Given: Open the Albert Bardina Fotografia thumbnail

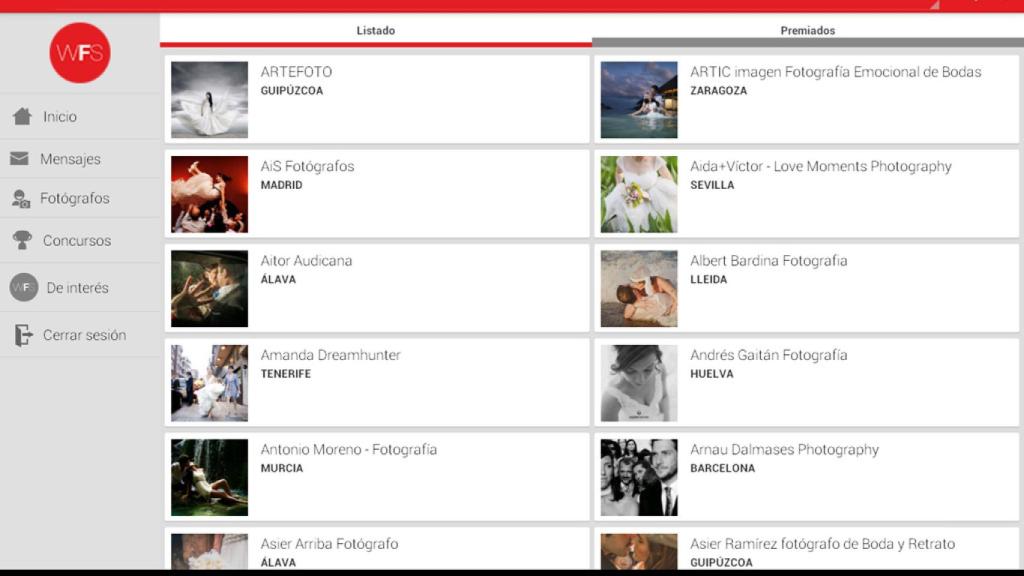Looking at the screenshot, I should pyautogui.click(x=639, y=289).
